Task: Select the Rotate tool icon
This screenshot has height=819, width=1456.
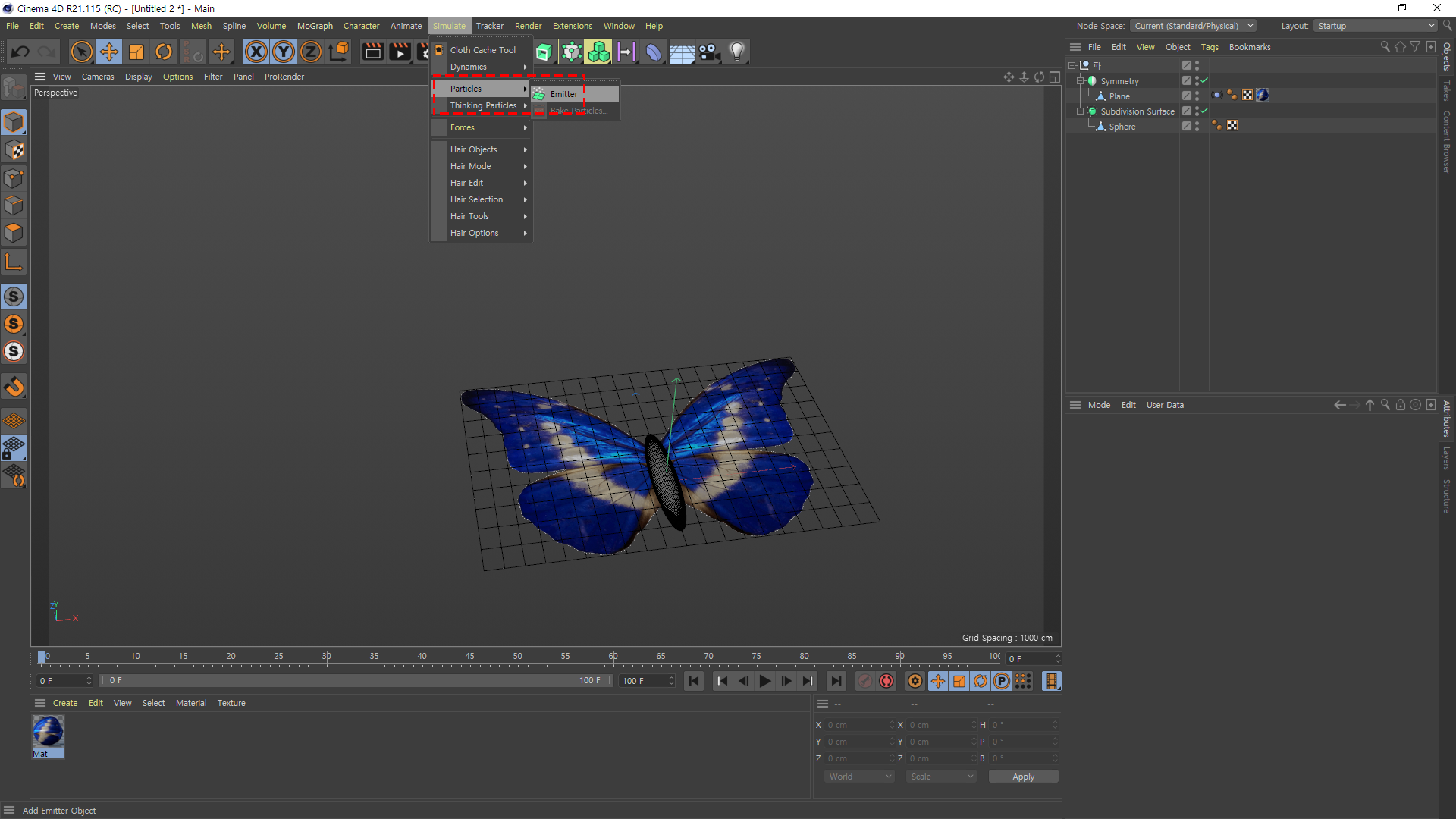Action: pyautogui.click(x=164, y=52)
